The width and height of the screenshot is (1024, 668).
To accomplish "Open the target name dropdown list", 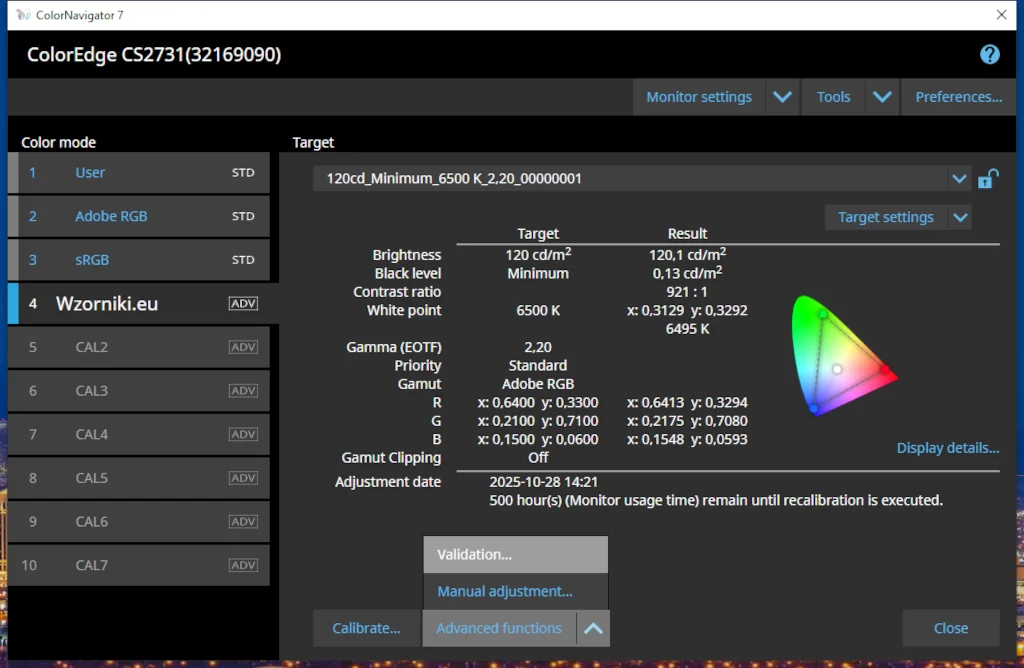I will (x=959, y=179).
